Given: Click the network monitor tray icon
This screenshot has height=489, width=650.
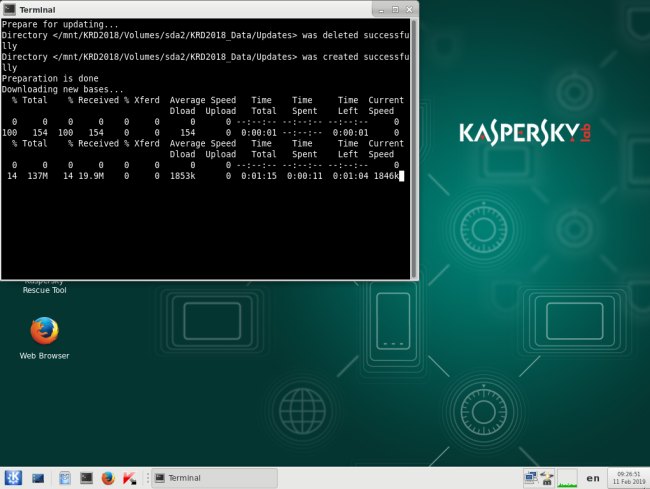Looking at the screenshot, I should click(547, 478).
